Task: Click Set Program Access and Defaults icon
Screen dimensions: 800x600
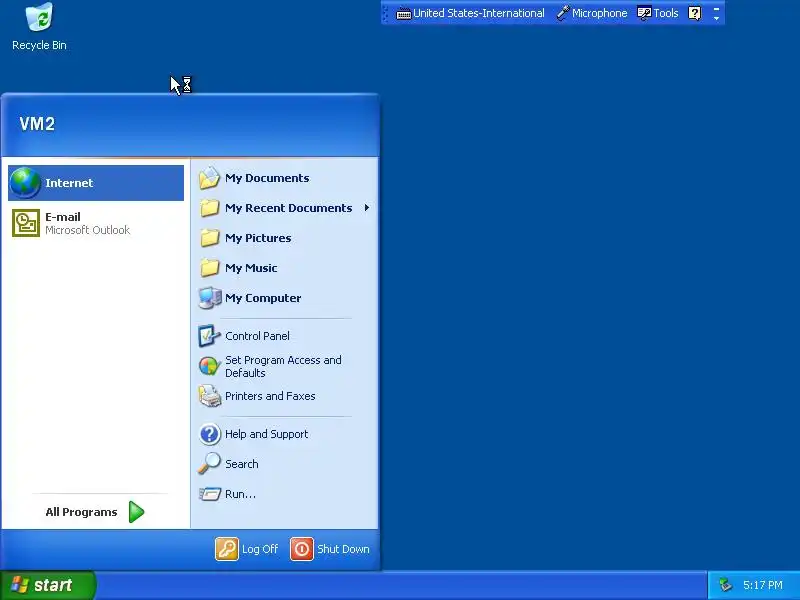Action: 209,366
